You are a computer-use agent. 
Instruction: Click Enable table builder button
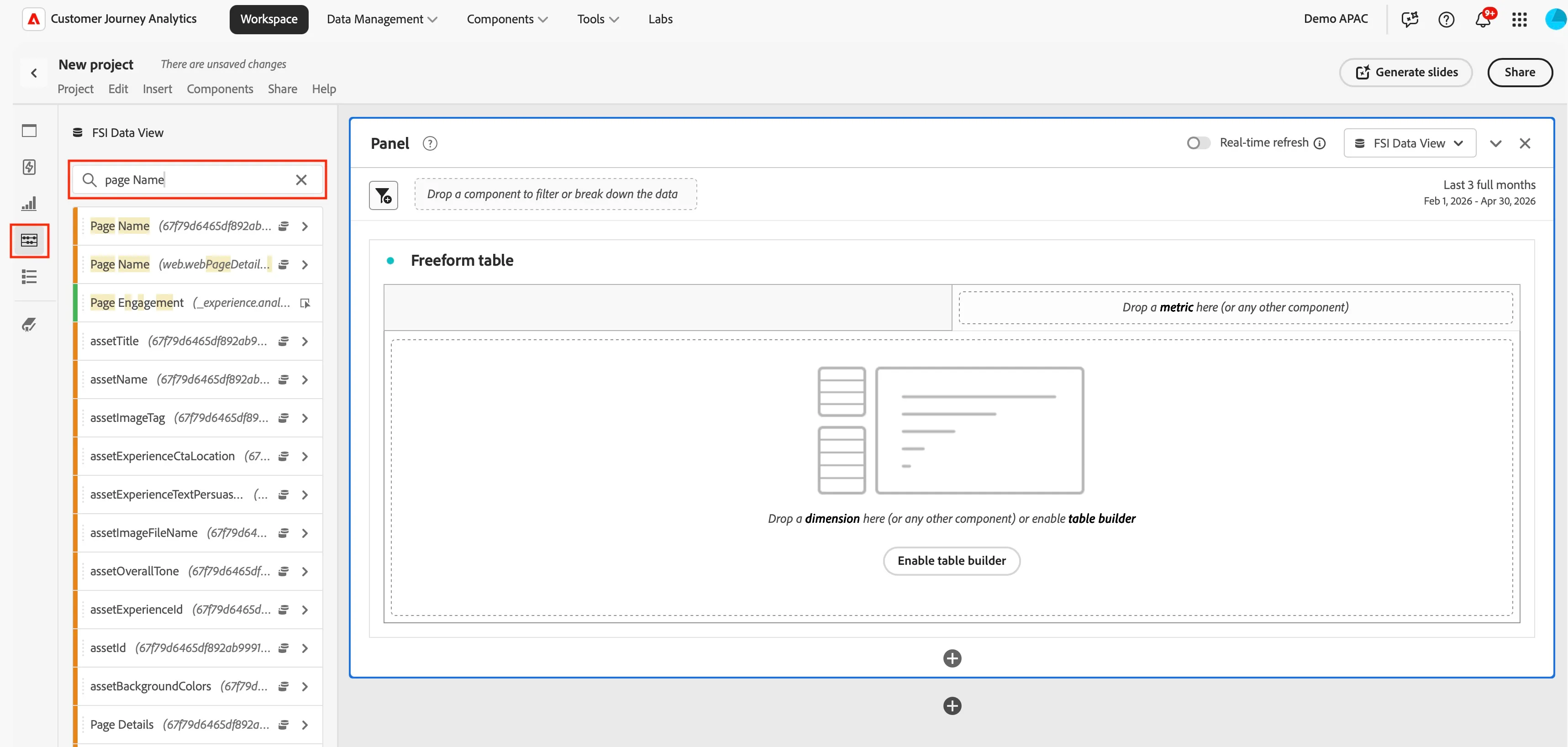click(x=952, y=561)
